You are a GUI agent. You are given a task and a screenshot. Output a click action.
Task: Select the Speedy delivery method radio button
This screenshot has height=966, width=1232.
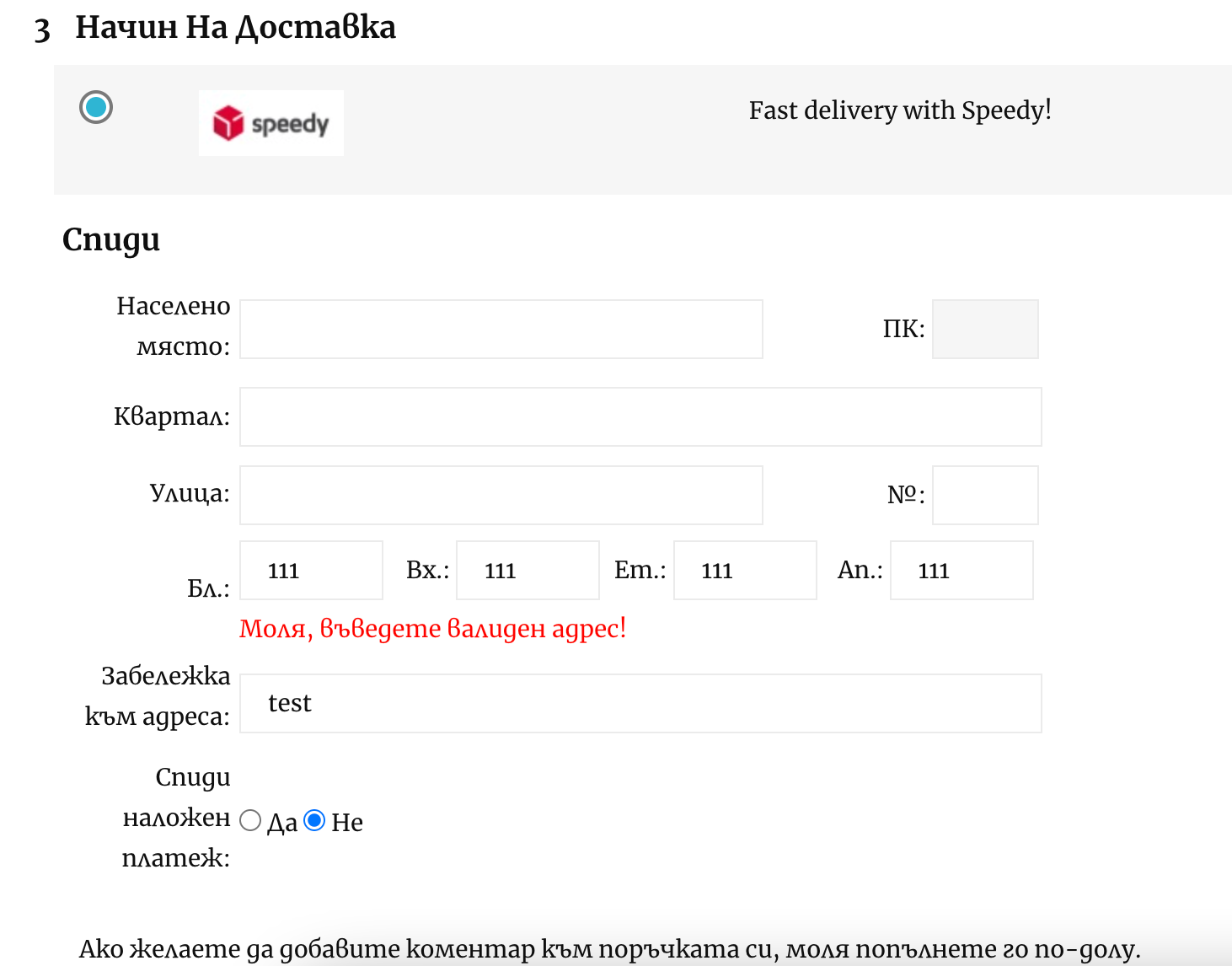[96, 107]
